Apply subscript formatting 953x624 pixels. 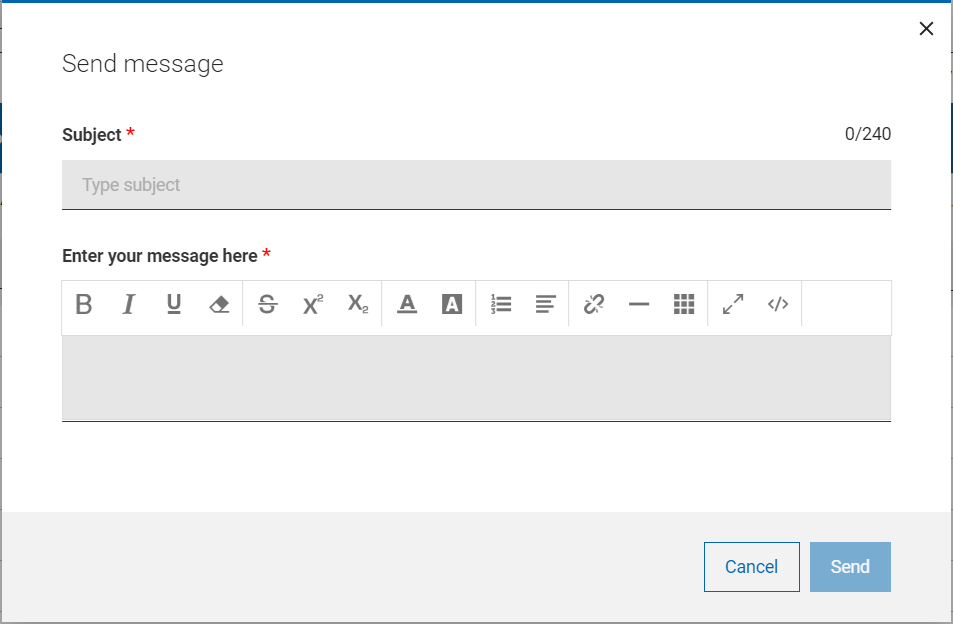click(356, 305)
